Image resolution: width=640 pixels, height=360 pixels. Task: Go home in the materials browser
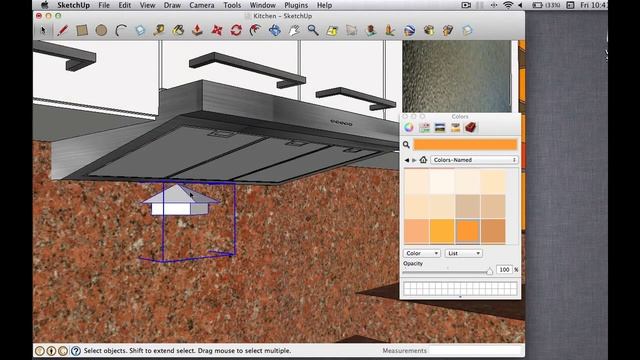click(423, 160)
